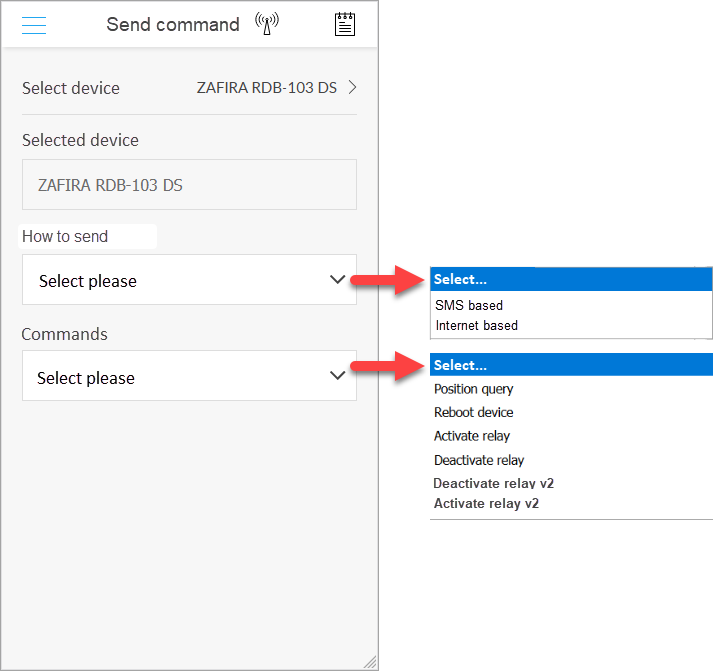Select Reboot device command

pyautogui.click(x=473, y=412)
